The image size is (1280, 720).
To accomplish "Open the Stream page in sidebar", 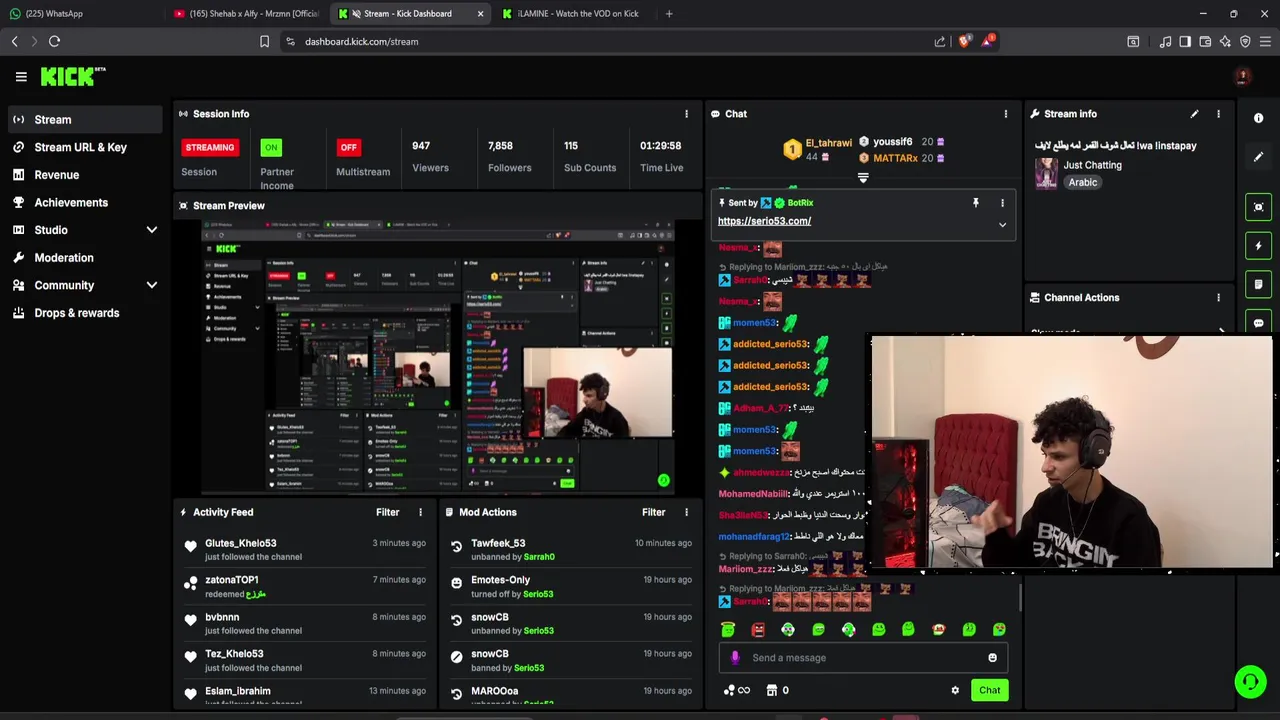I will pos(84,120).
